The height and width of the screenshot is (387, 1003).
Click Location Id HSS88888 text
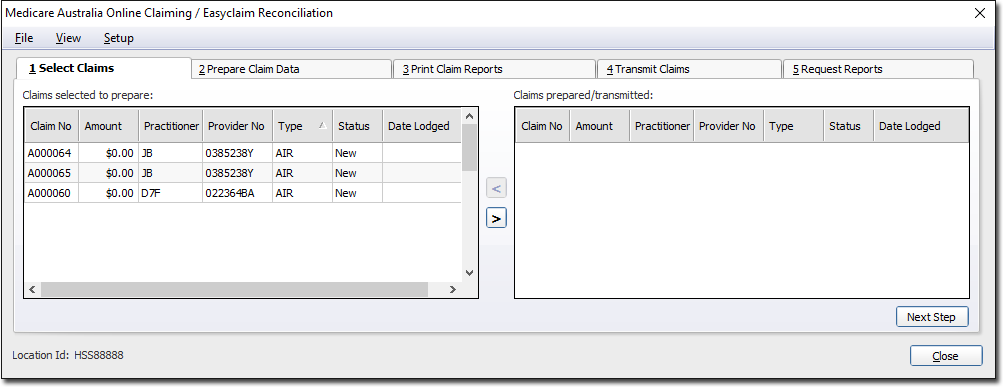point(68,355)
